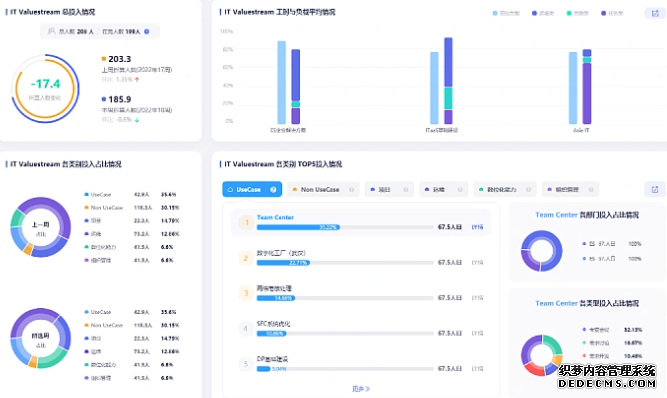Click export icon beside the category tabs
This screenshot has height=398, width=667.
coord(655,190)
